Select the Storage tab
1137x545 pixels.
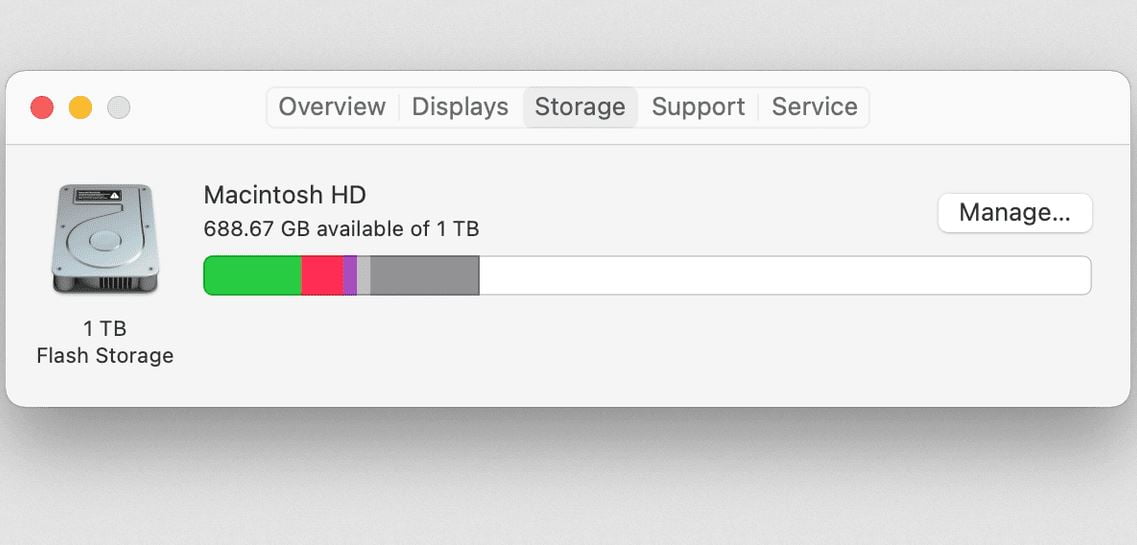coord(580,107)
